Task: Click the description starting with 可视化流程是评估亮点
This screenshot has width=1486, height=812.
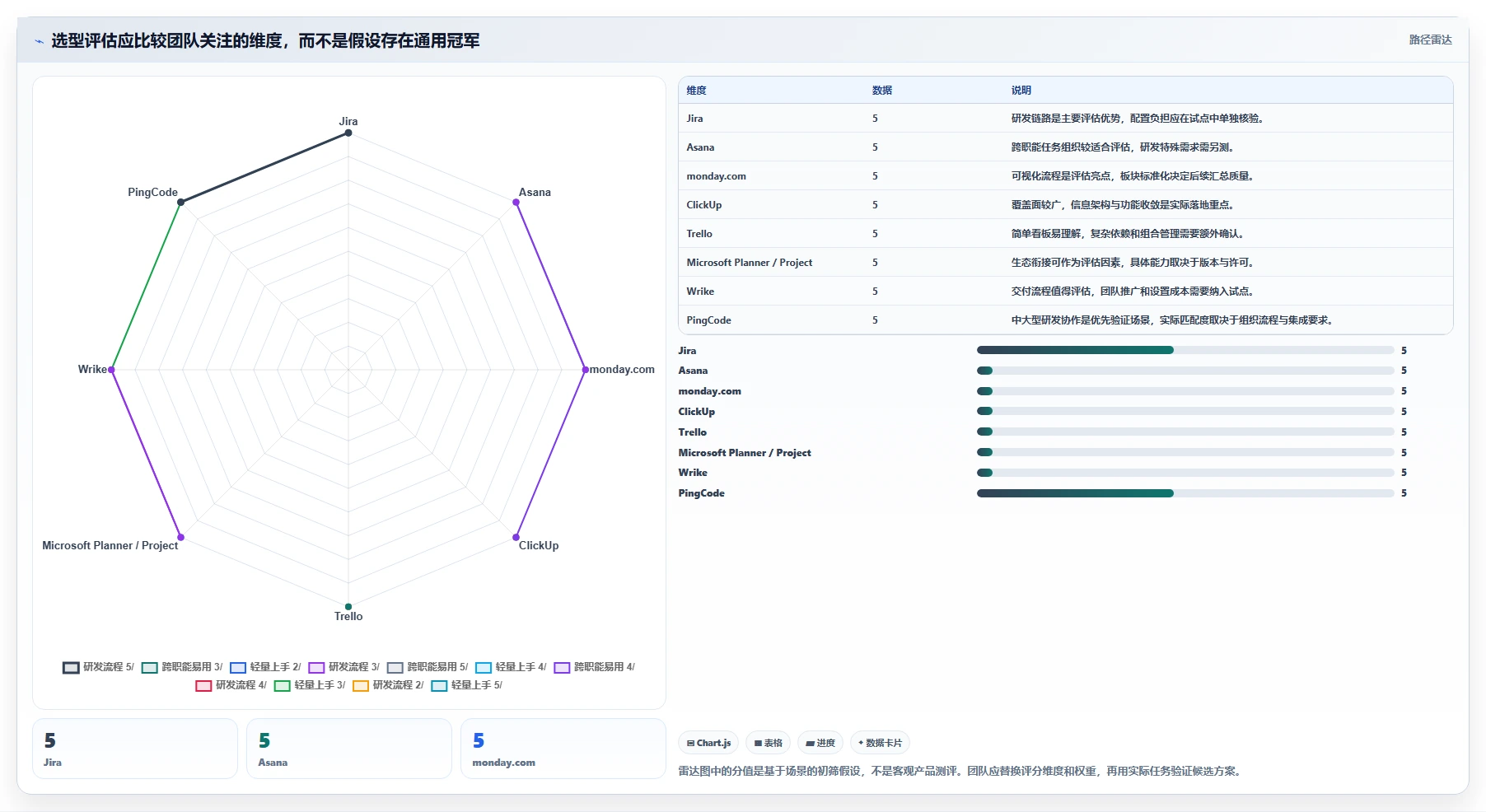Action: click(x=1133, y=176)
